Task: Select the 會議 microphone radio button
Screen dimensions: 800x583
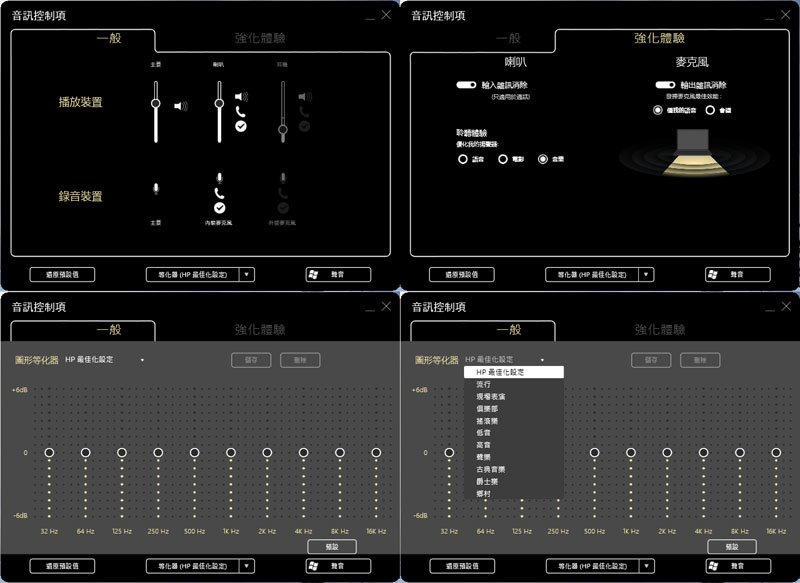Action: tap(710, 110)
